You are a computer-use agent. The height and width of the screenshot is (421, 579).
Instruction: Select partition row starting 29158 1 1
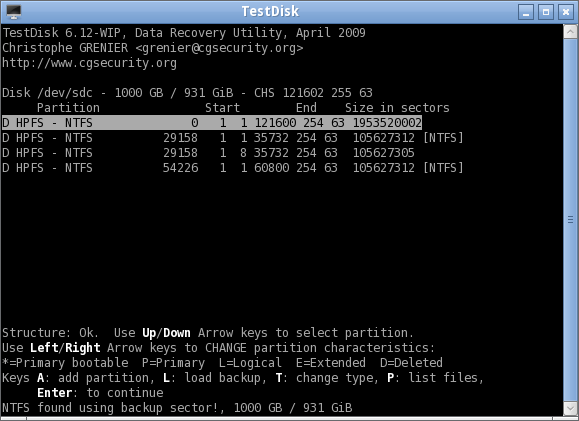(232, 138)
